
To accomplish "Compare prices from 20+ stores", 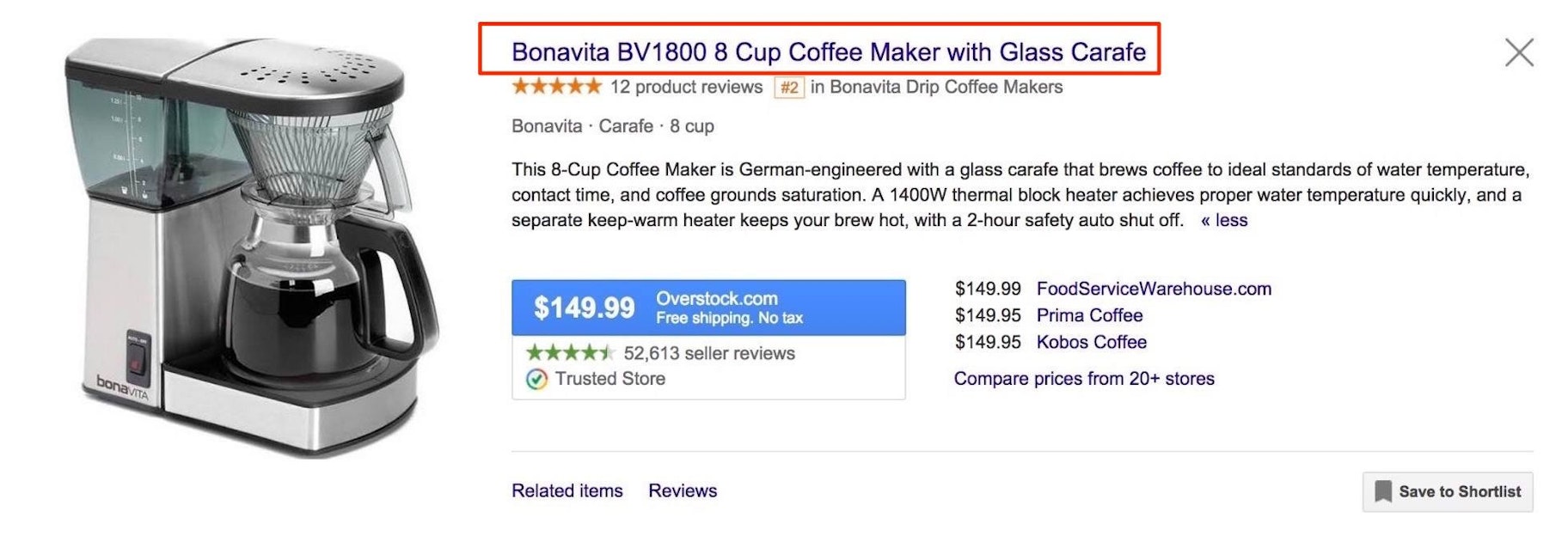I will 1083,379.
